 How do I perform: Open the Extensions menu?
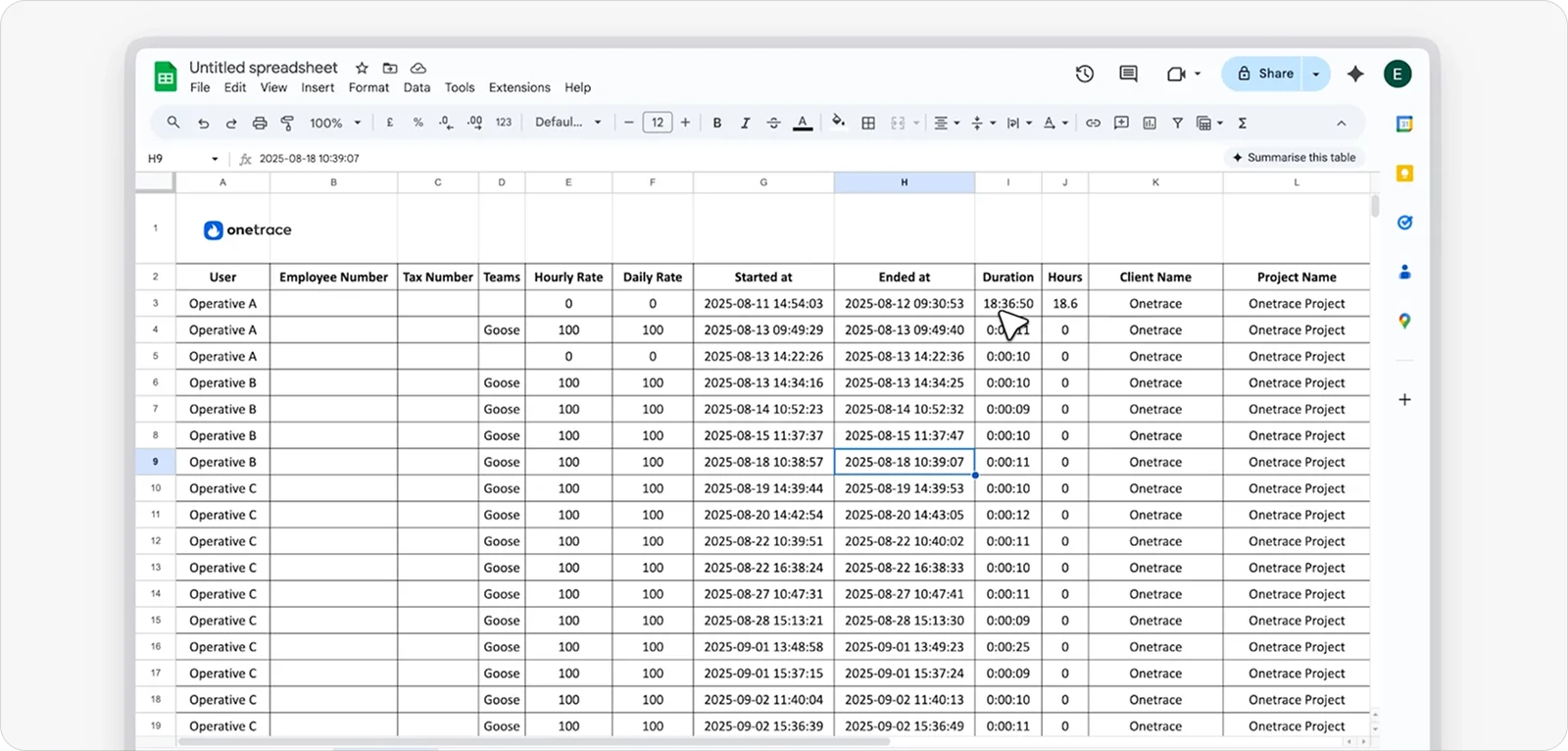[519, 87]
